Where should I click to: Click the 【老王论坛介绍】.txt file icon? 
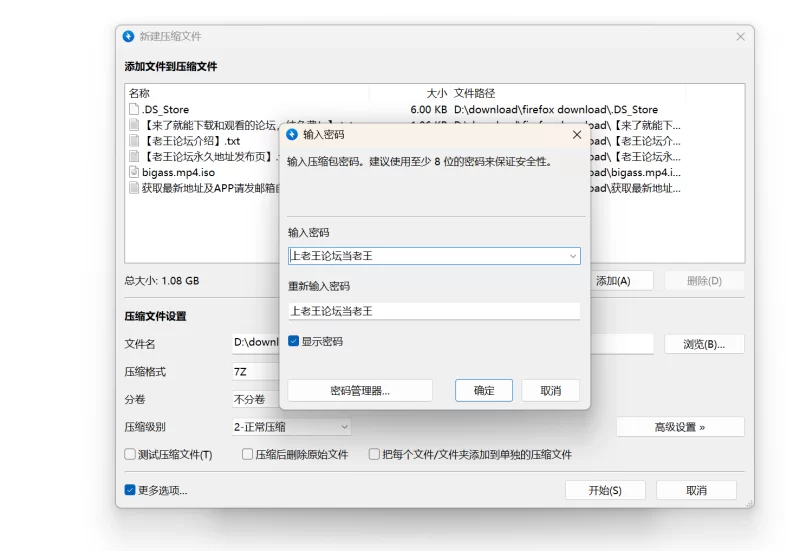[x=133, y=141]
